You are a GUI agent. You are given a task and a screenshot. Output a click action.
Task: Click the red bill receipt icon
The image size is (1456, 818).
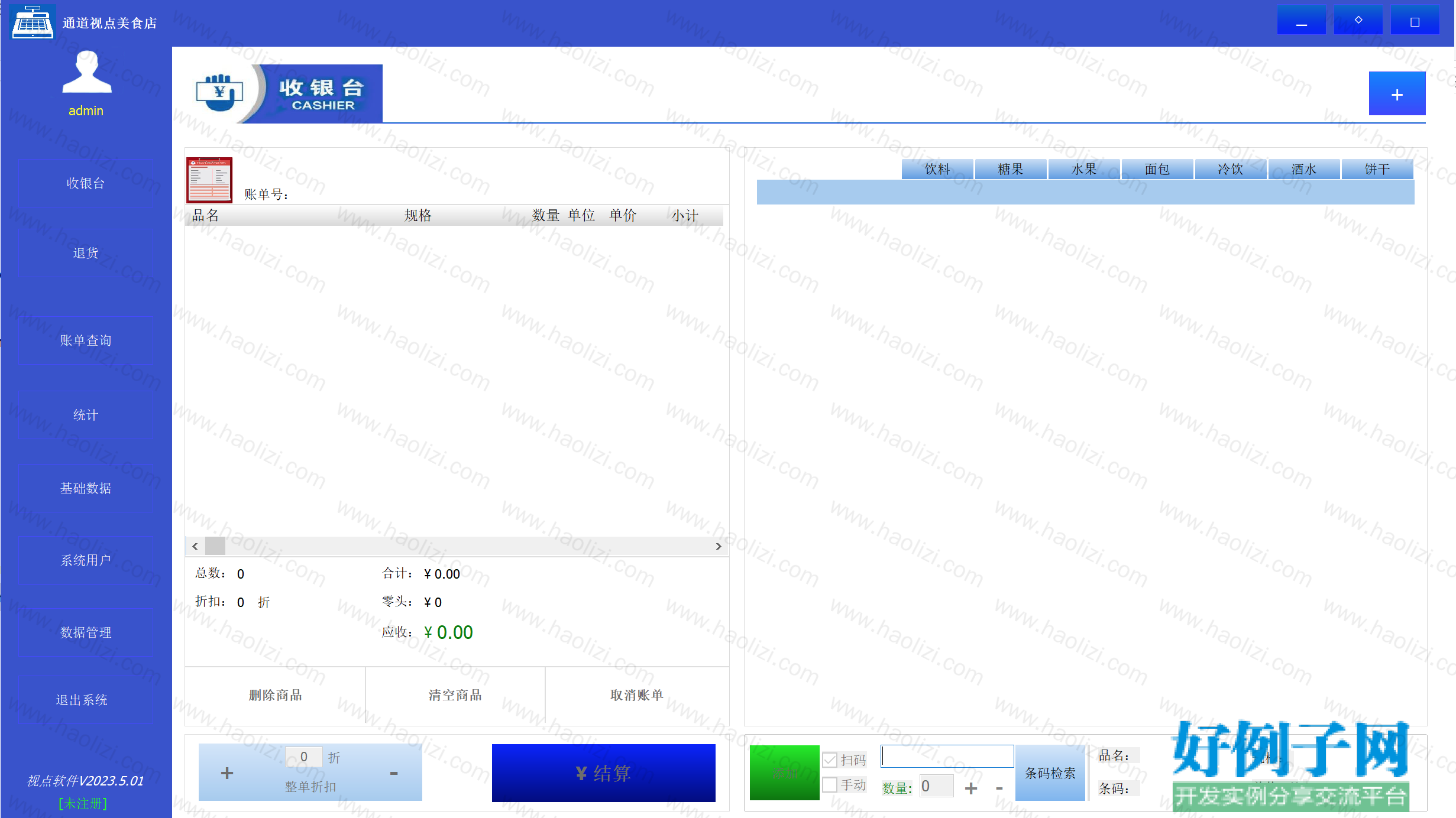209,180
